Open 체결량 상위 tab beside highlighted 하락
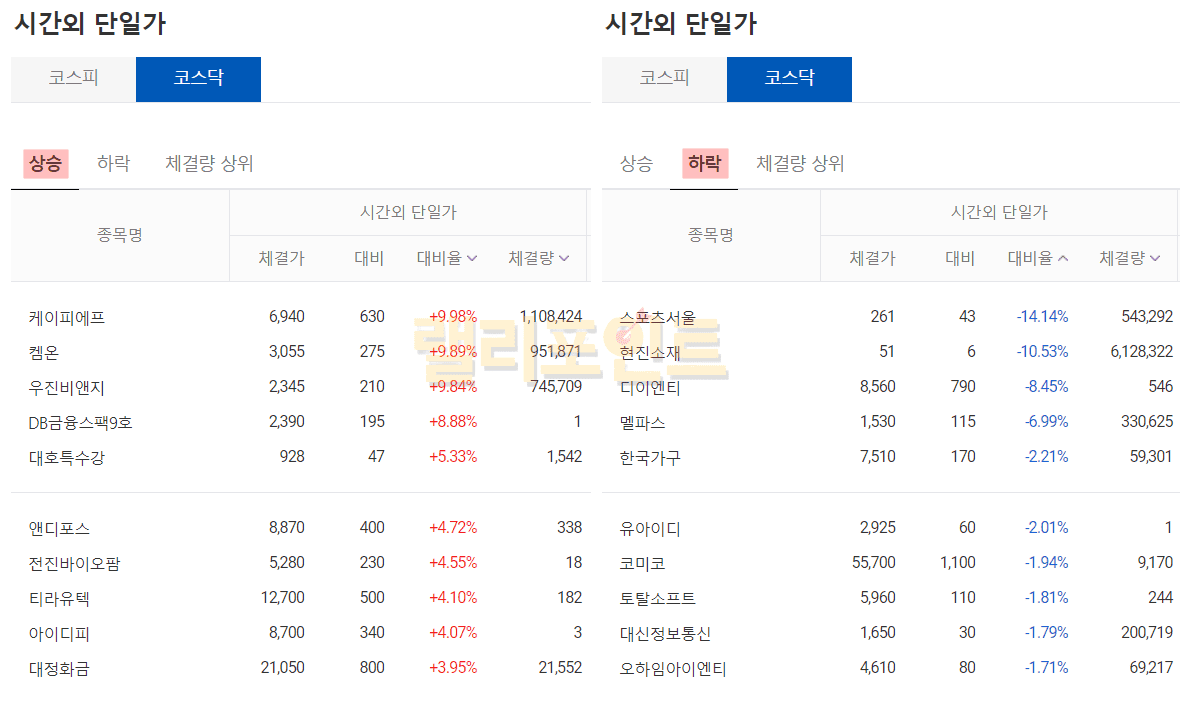 (x=800, y=164)
